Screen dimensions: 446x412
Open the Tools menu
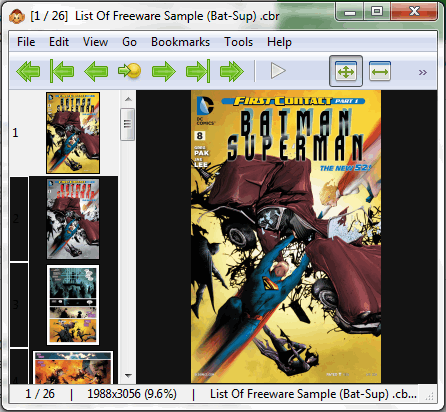238,42
